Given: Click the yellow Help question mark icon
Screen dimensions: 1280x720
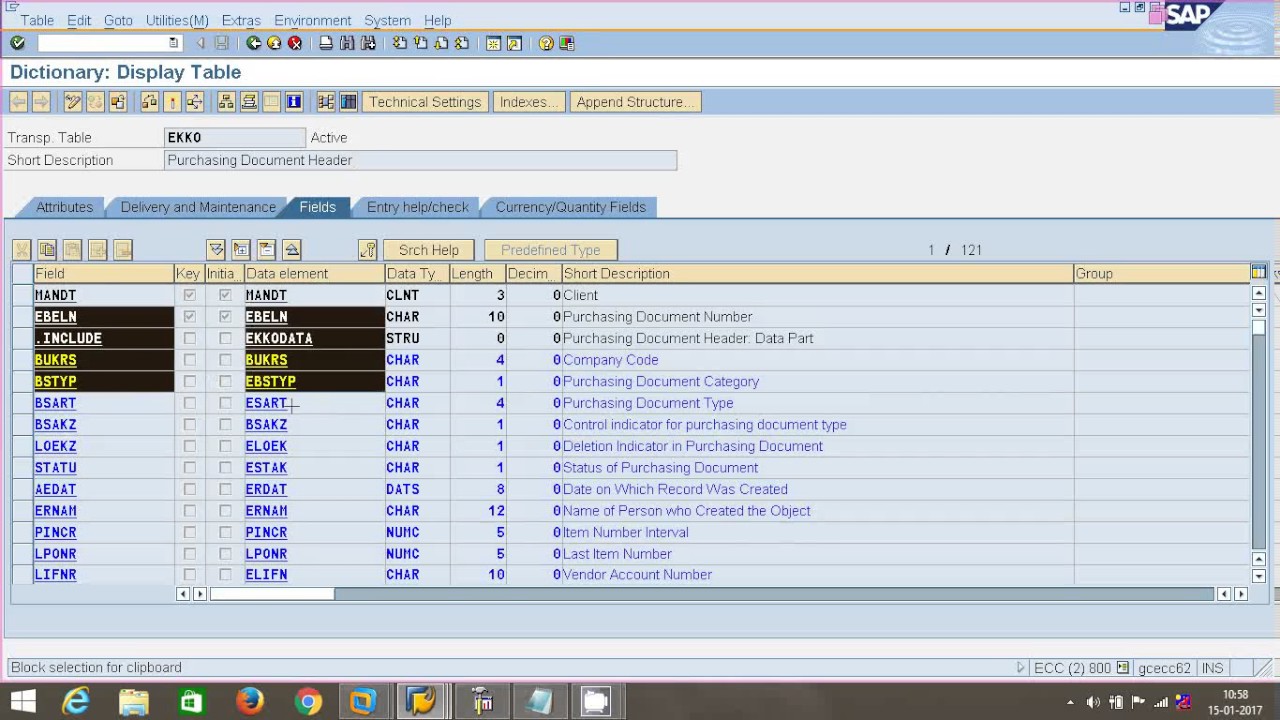Looking at the screenshot, I should (546, 43).
